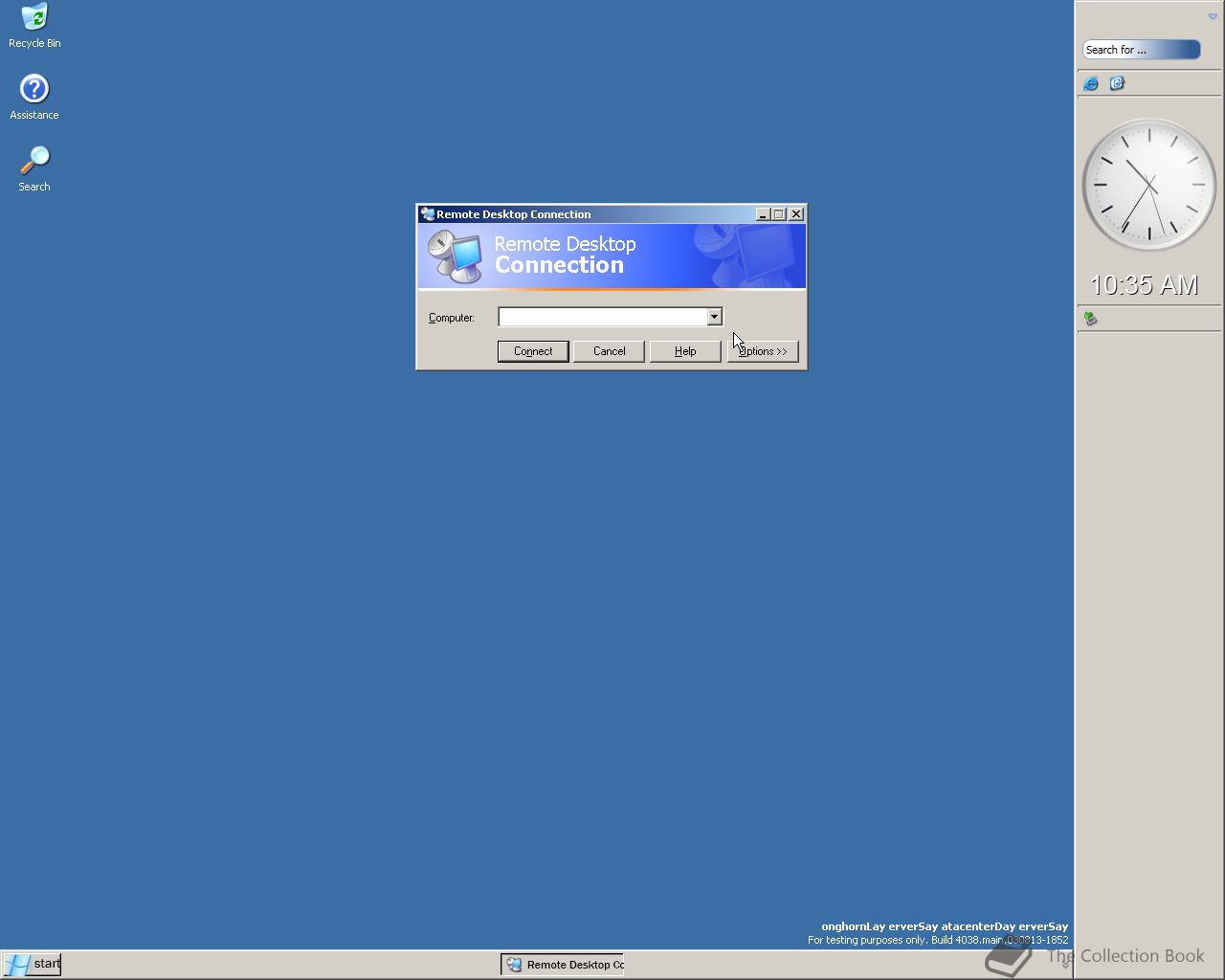Click the green tray icon below the clock

click(x=1090, y=319)
